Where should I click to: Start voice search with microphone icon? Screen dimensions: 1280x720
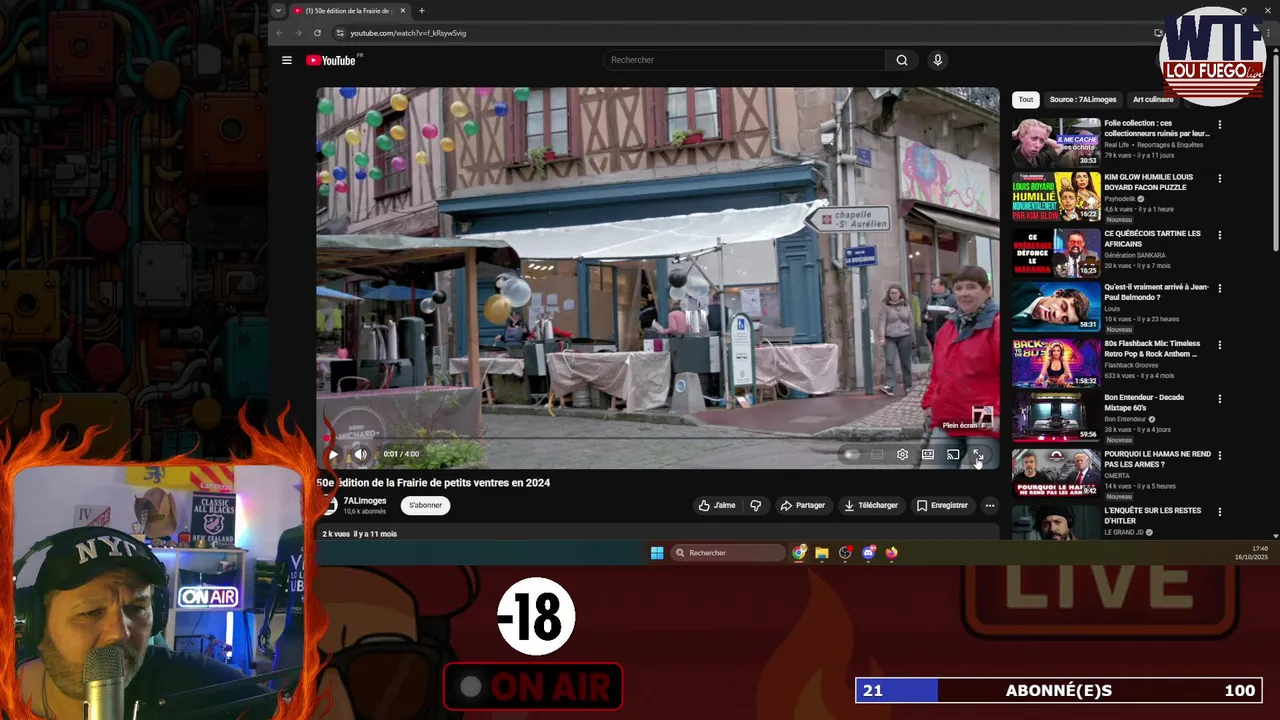tap(937, 60)
